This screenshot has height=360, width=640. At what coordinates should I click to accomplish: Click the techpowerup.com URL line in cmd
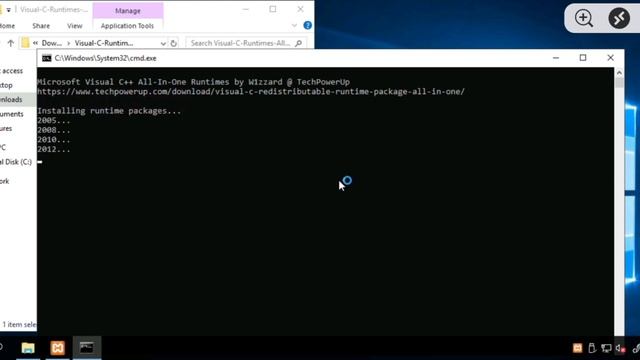coord(251,91)
